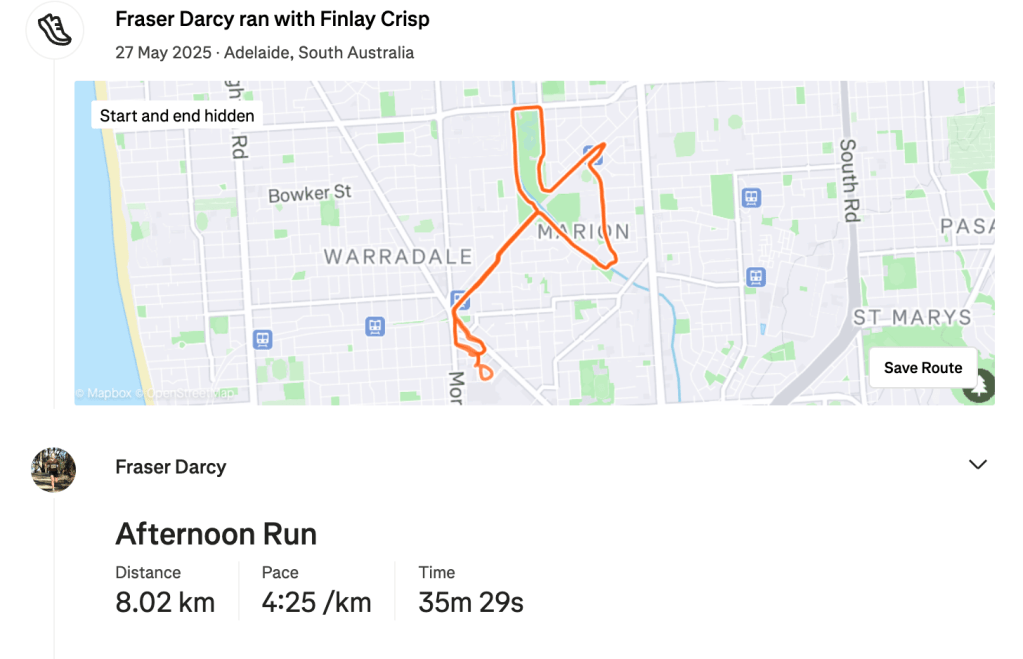Expand Fraser Darcy's activity details chevron
The image size is (1023, 659).
(977, 464)
